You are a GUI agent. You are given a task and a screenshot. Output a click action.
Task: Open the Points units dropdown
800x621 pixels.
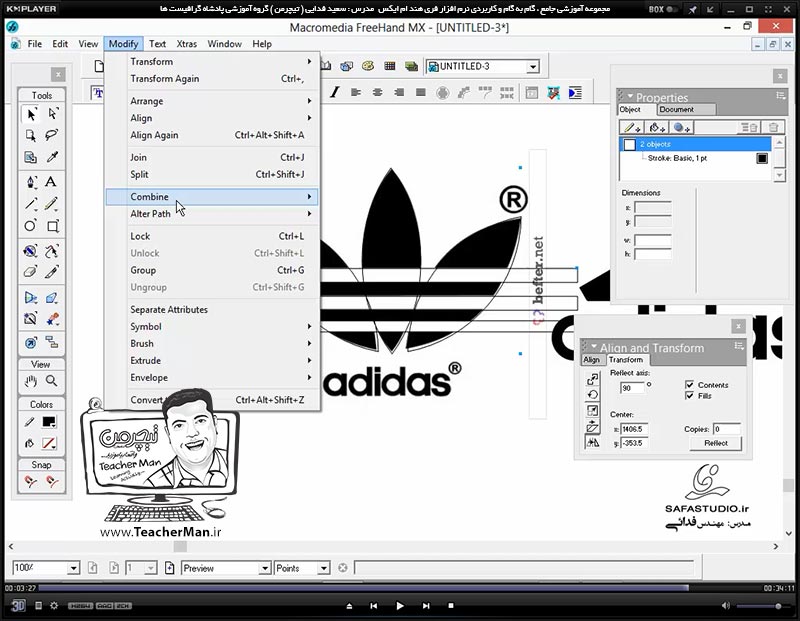click(323, 568)
